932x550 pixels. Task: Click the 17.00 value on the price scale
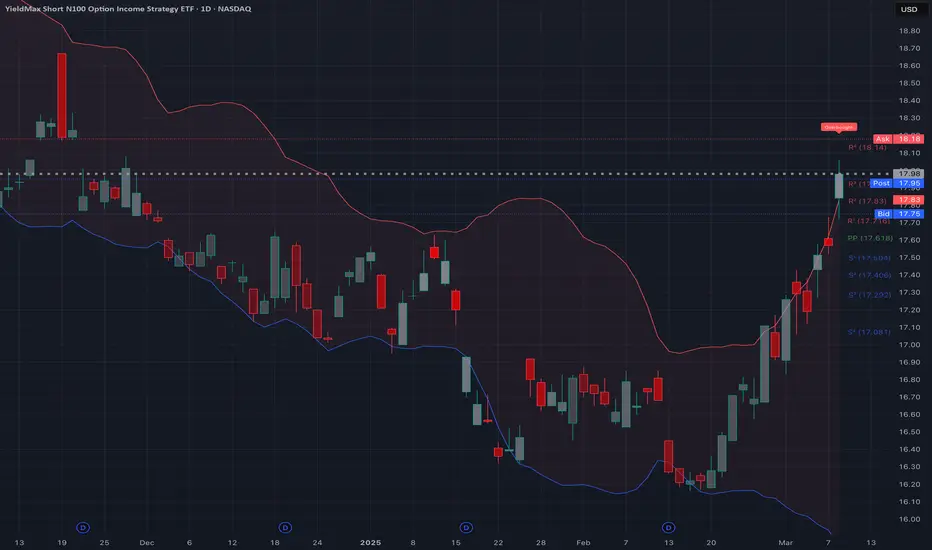(909, 344)
